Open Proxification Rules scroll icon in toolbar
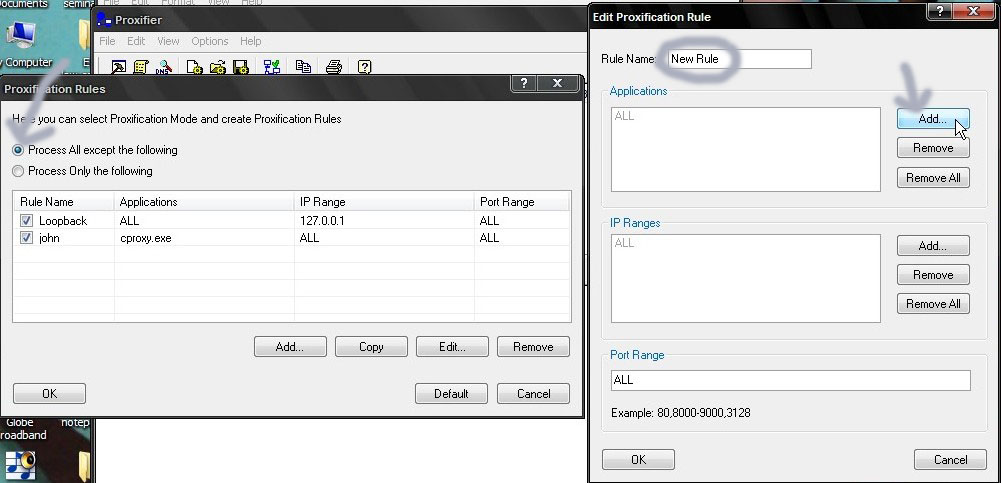Image resolution: width=1001 pixels, height=483 pixels. click(x=140, y=67)
